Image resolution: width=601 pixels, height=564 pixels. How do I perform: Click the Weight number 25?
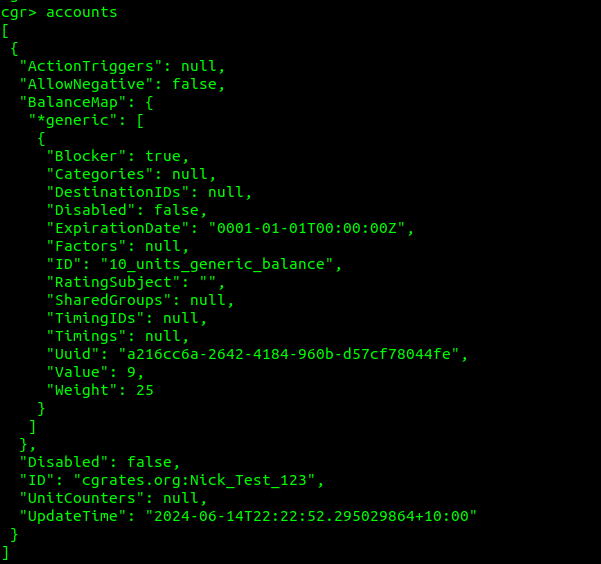[x=145, y=390]
